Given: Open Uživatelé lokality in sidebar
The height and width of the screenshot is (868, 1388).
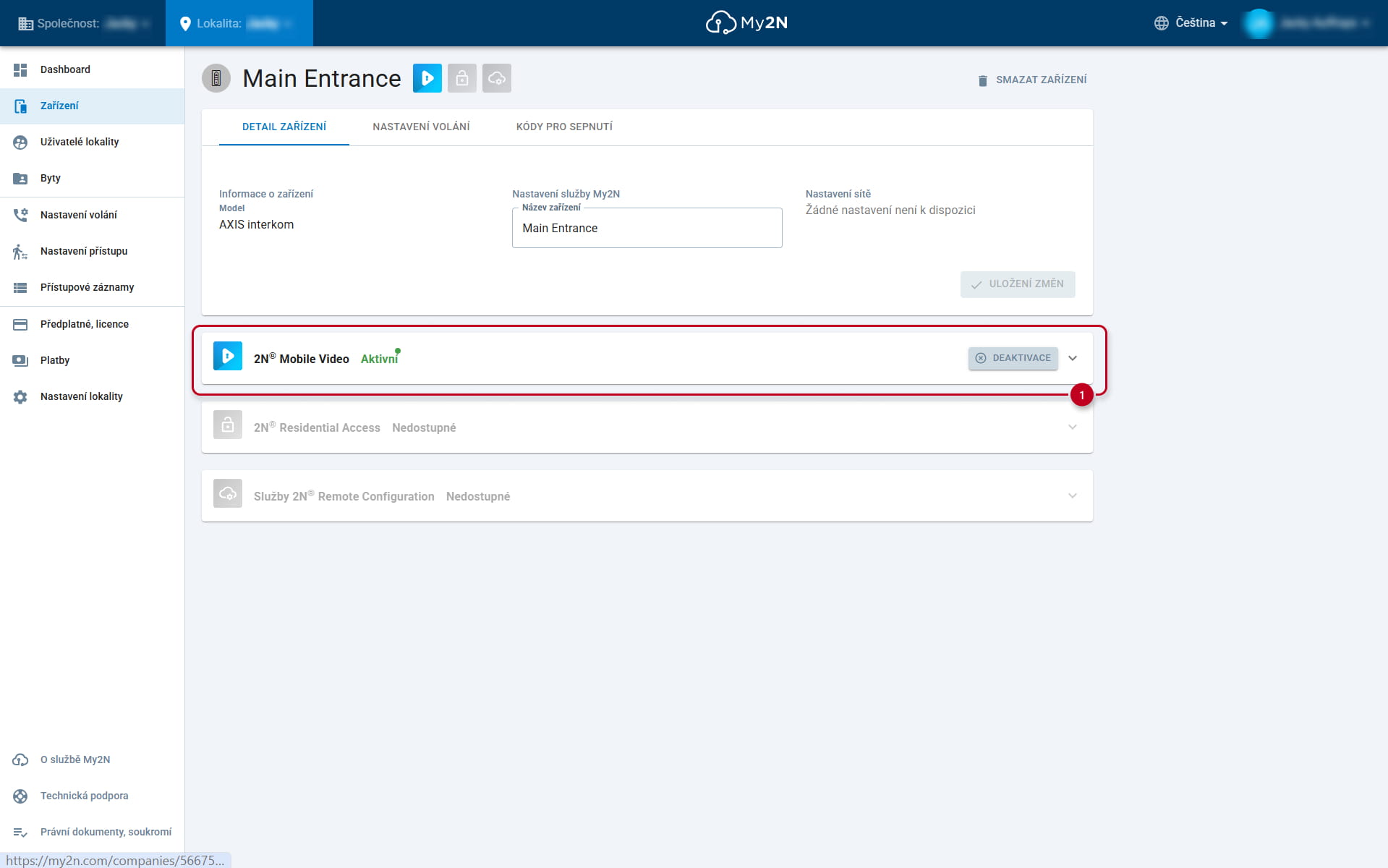Looking at the screenshot, I should [93, 142].
